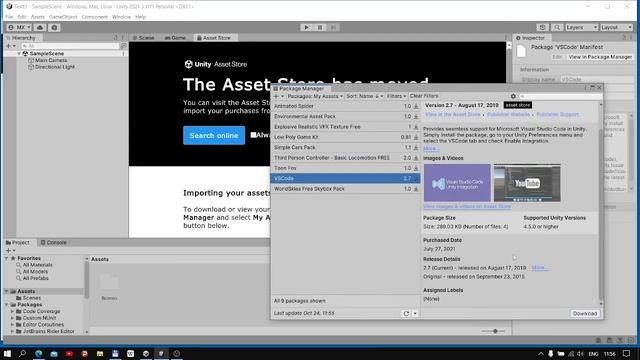Open the cloud services icon in toolbar
The height and width of the screenshot is (360, 640).
(x=40, y=27)
